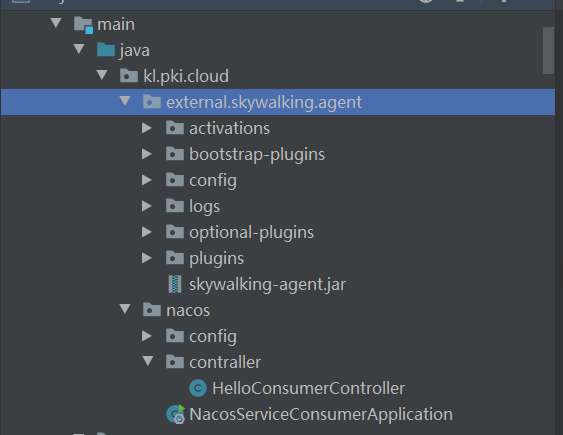Click the skywalking-agent.jar archive icon
Image resolution: width=563 pixels, height=435 pixels.
175,284
